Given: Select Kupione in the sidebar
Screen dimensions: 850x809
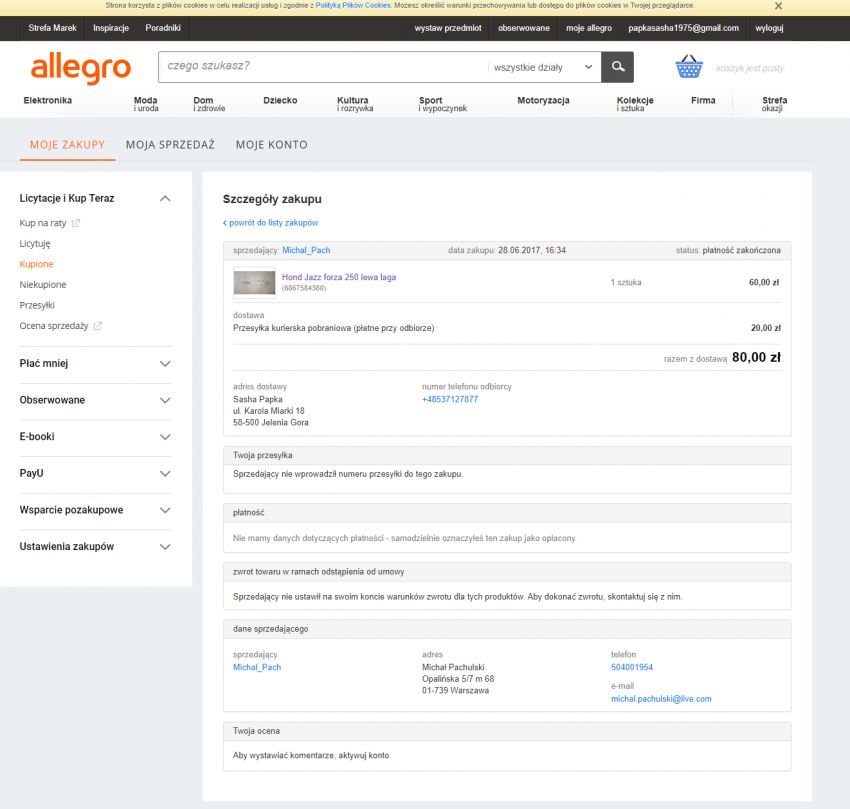Looking at the screenshot, I should pyautogui.click(x=36, y=264).
